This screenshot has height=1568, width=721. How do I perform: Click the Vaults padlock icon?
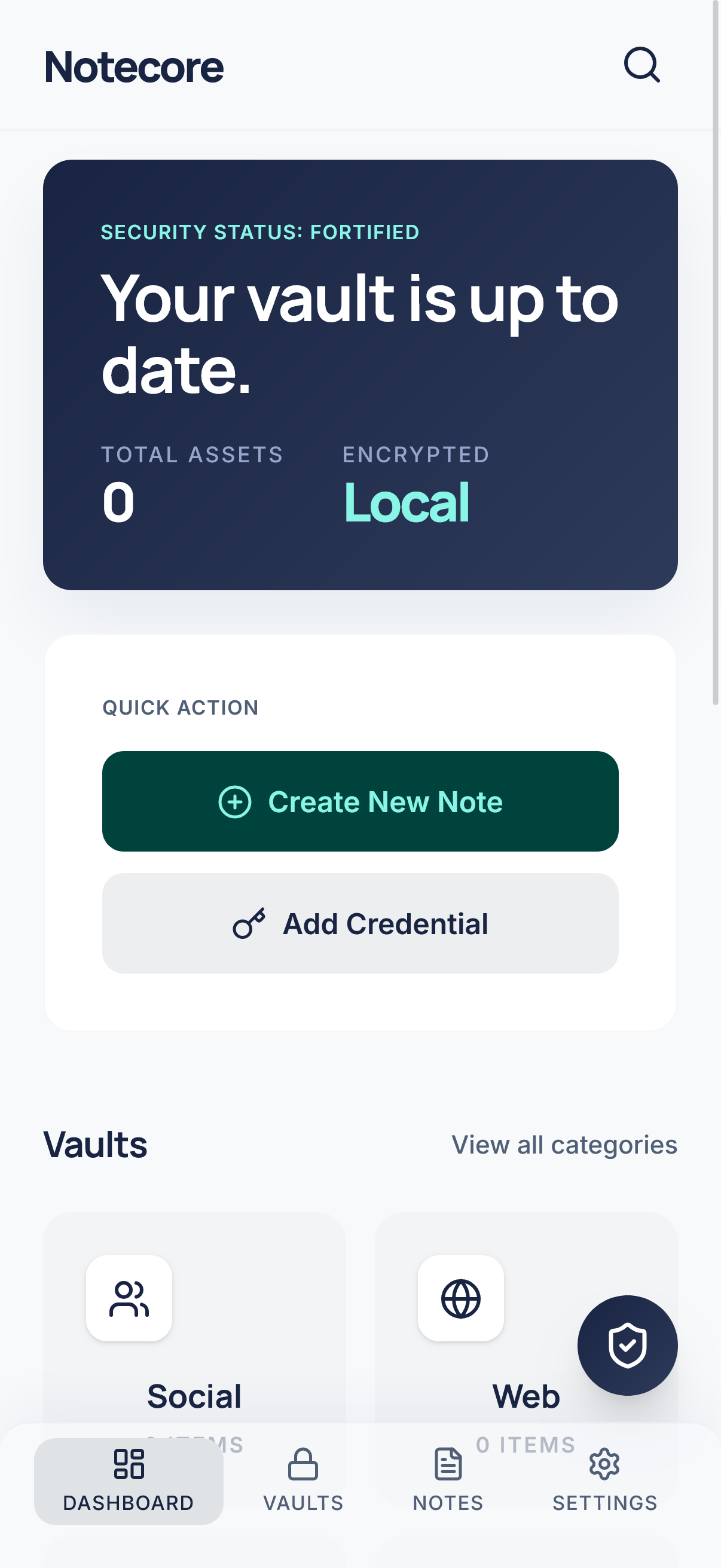[x=303, y=1464]
